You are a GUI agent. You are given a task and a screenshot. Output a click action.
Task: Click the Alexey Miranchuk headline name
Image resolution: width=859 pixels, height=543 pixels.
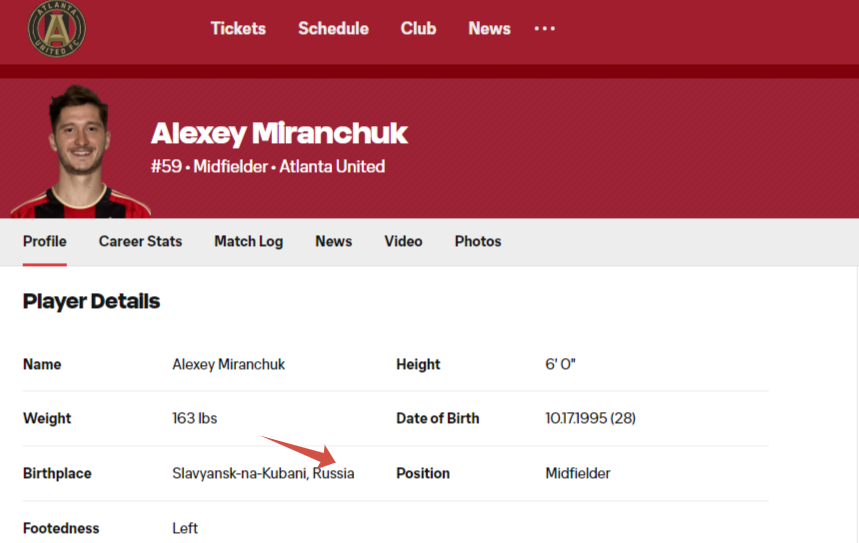(x=279, y=134)
